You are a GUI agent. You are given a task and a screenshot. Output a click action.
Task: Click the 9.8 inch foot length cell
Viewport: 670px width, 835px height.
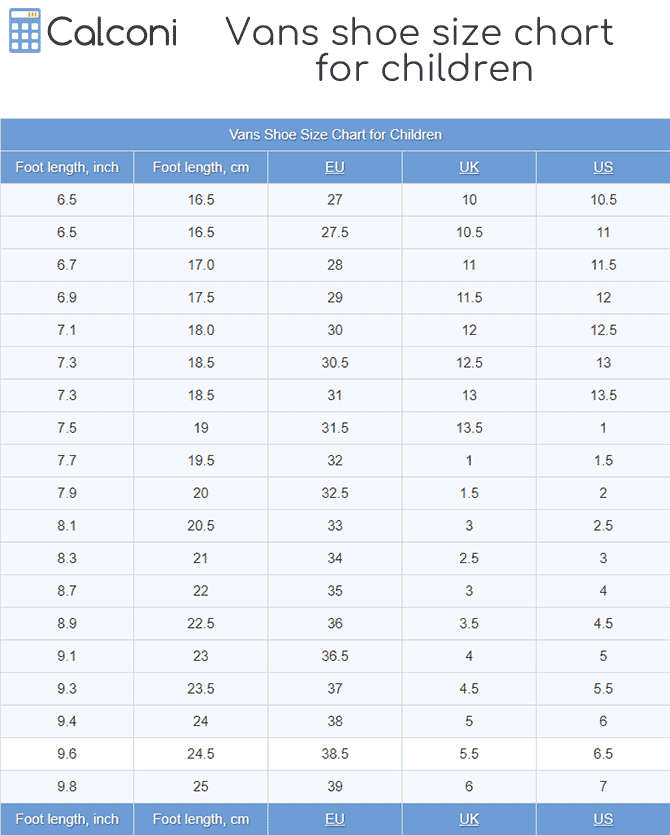[x=67, y=786]
